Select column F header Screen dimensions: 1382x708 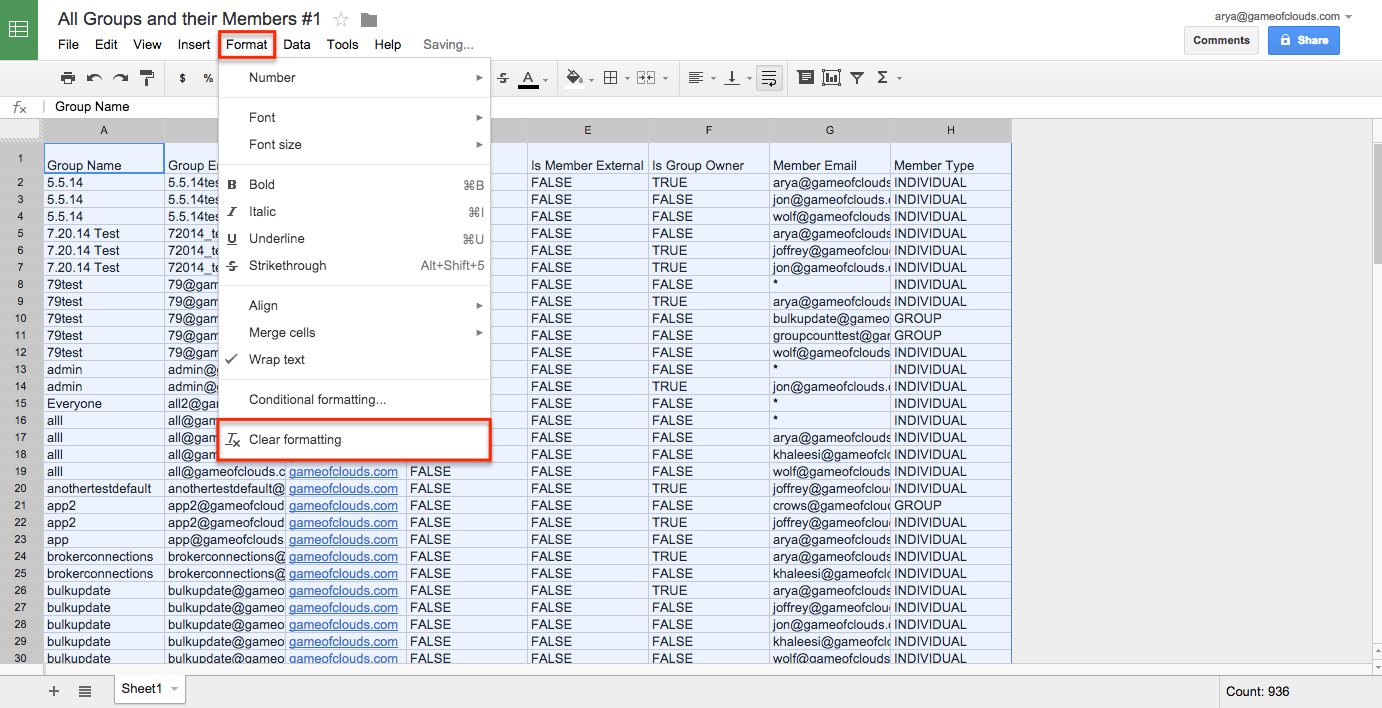[x=709, y=130]
